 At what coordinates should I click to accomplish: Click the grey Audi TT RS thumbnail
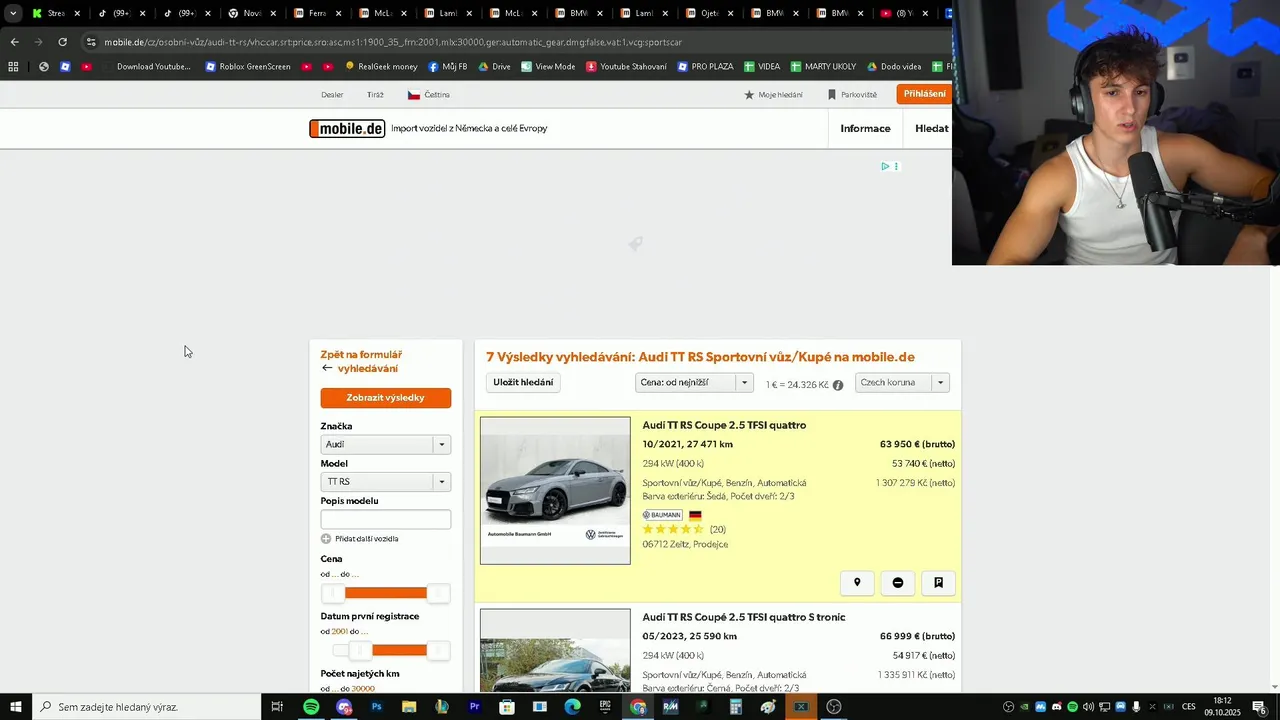tap(555, 490)
